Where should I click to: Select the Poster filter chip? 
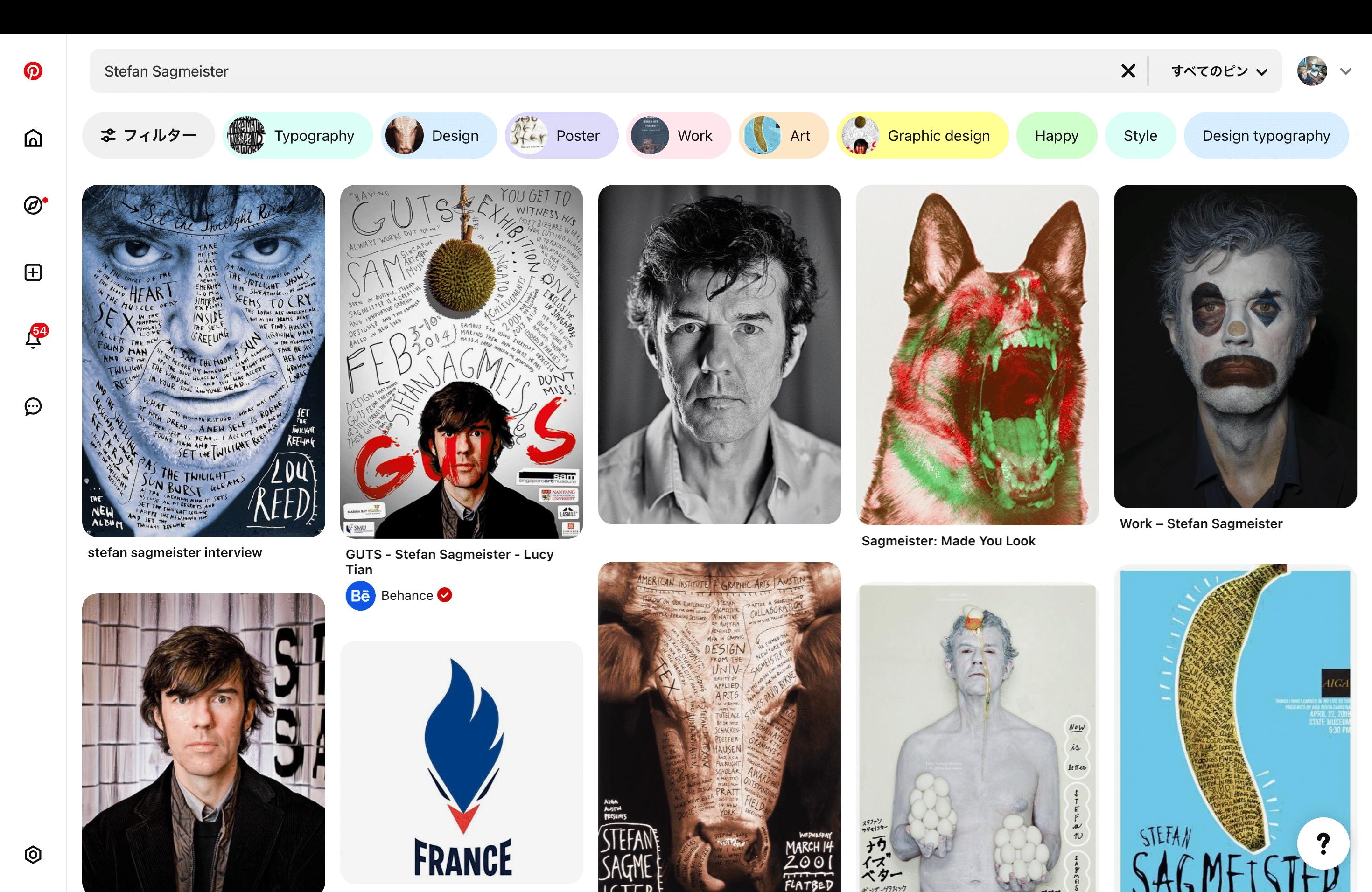561,135
